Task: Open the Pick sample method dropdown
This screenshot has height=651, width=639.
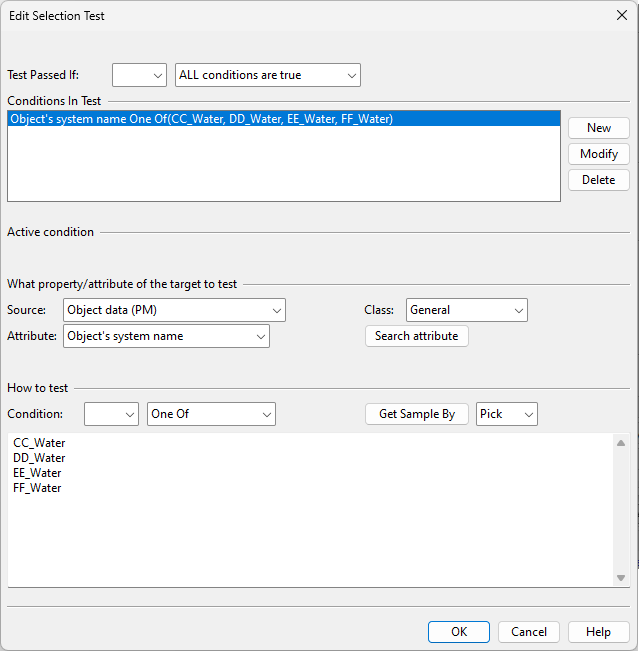Action: click(x=506, y=414)
